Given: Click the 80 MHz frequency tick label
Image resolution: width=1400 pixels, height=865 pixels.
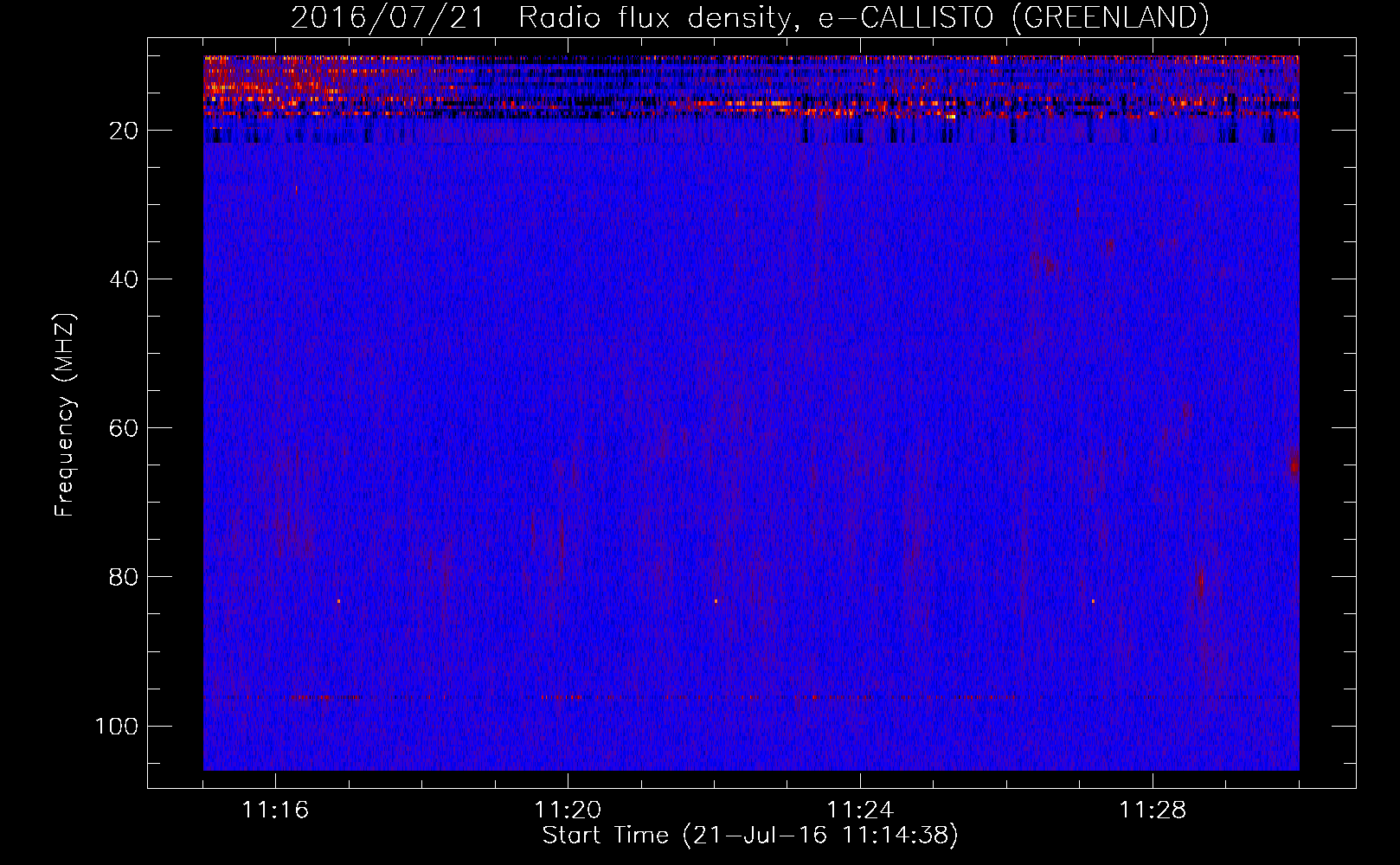Looking at the screenshot, I should coord(124,577).
